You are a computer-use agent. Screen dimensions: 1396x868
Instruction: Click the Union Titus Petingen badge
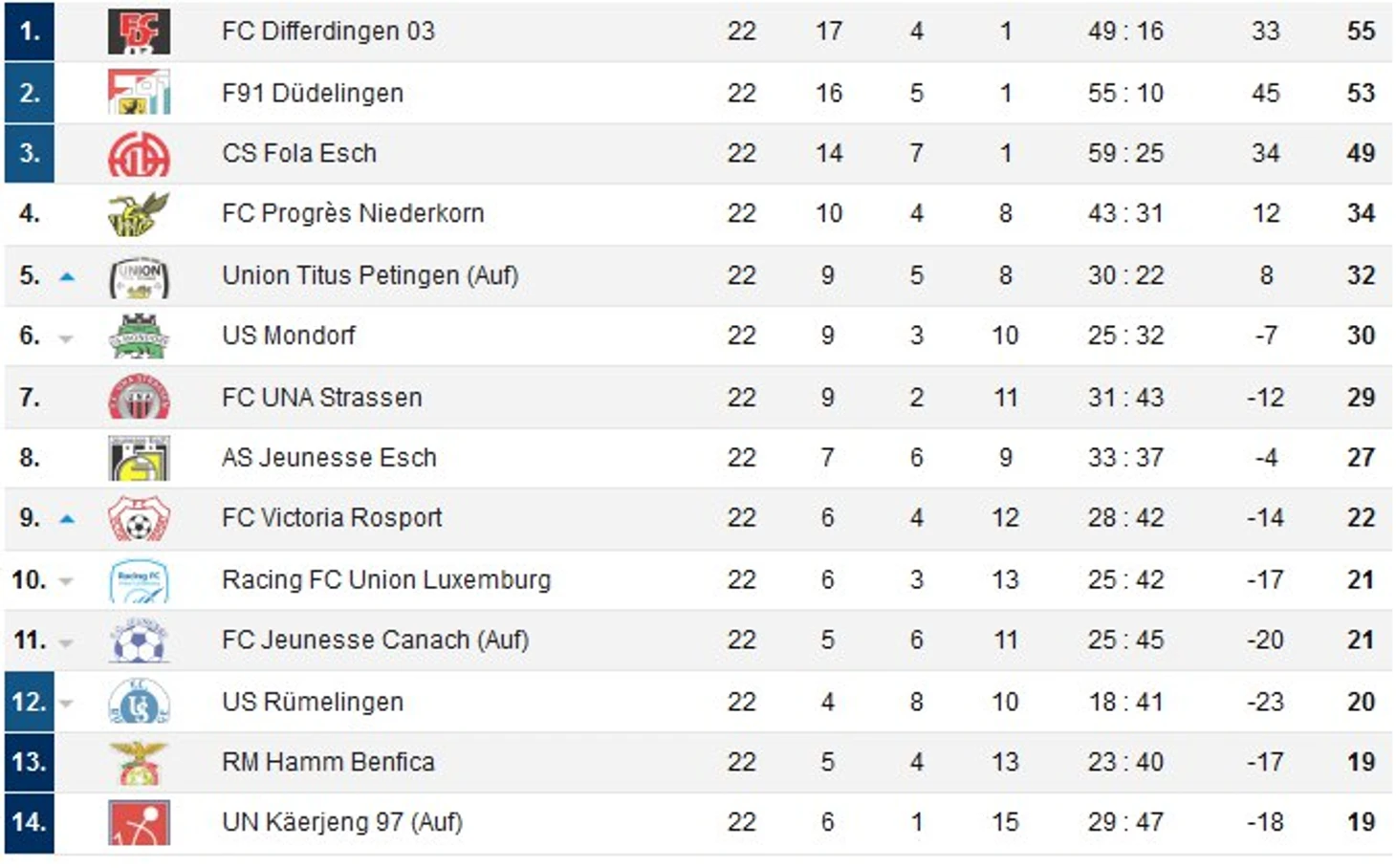[139, 276]
